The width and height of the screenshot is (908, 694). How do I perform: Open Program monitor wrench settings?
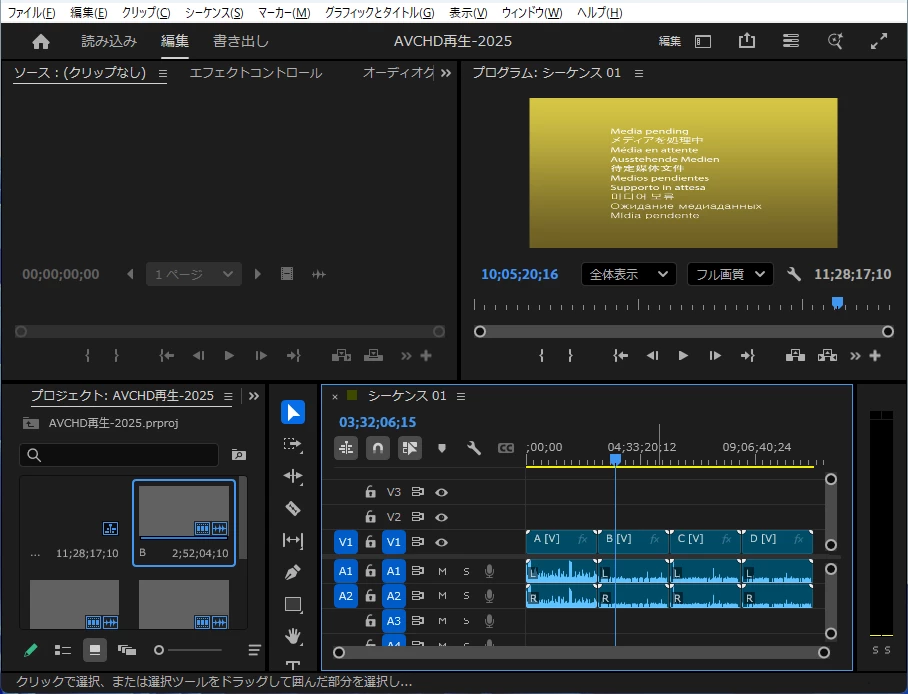click(794, 274)
